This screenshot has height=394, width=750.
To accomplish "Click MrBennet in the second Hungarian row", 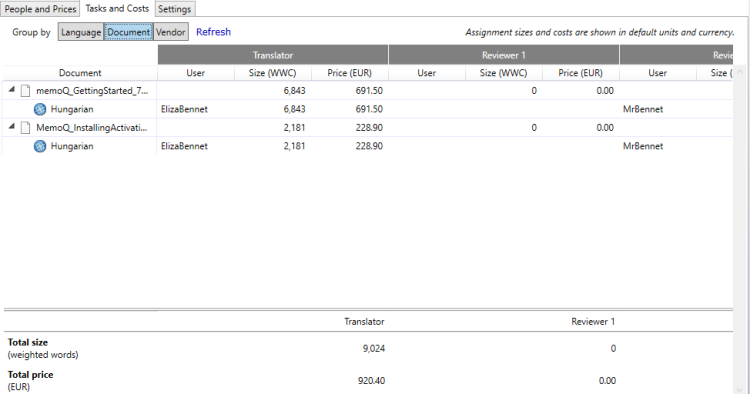I will [643, 146].
